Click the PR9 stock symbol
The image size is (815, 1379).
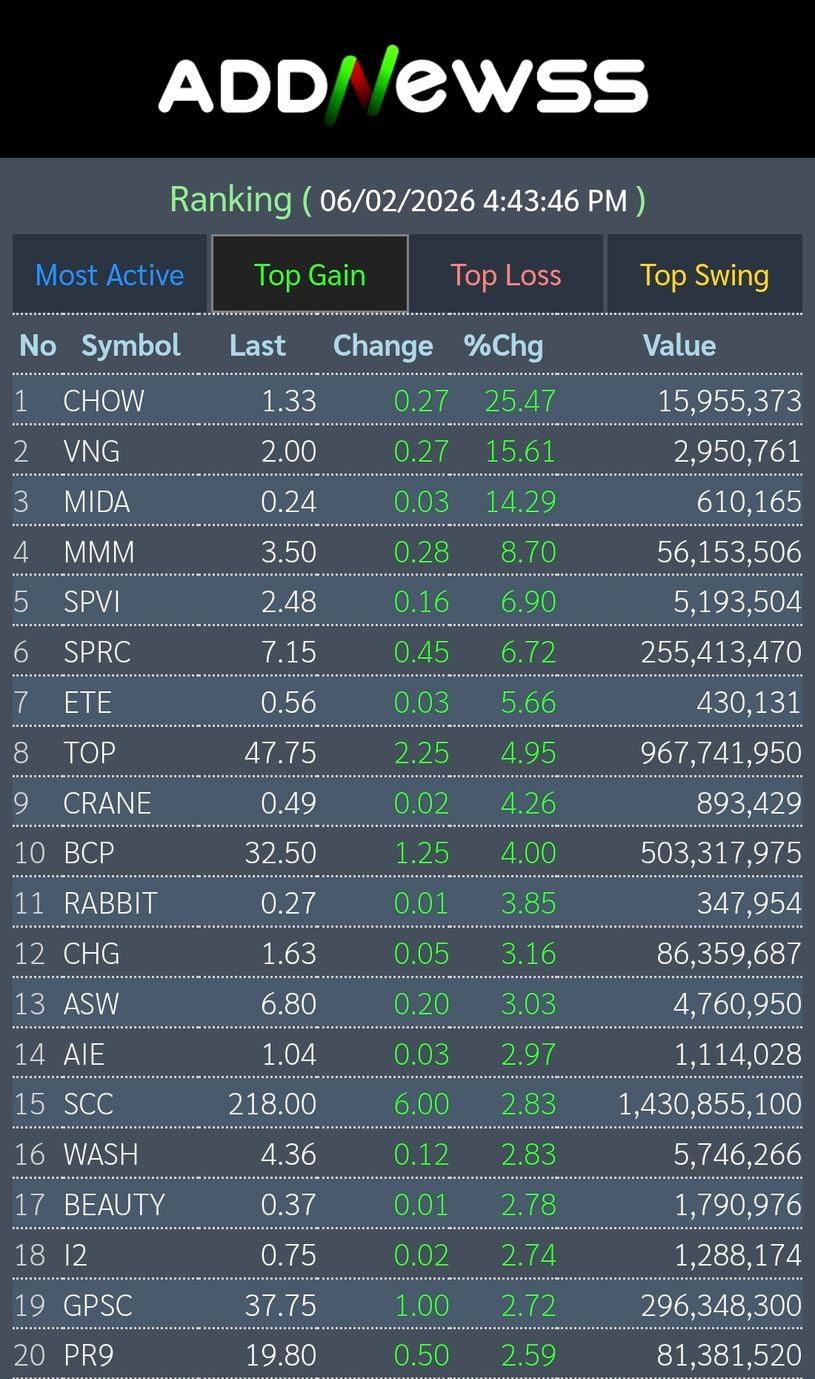[x=88, y=1356]
